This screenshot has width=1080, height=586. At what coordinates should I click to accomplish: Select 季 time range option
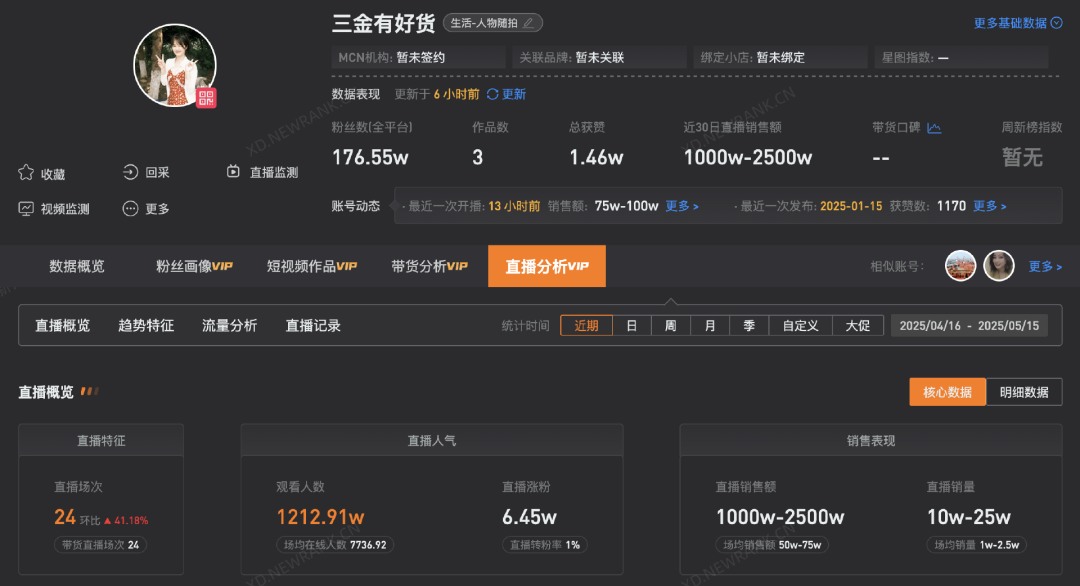(x=749, y=326)
